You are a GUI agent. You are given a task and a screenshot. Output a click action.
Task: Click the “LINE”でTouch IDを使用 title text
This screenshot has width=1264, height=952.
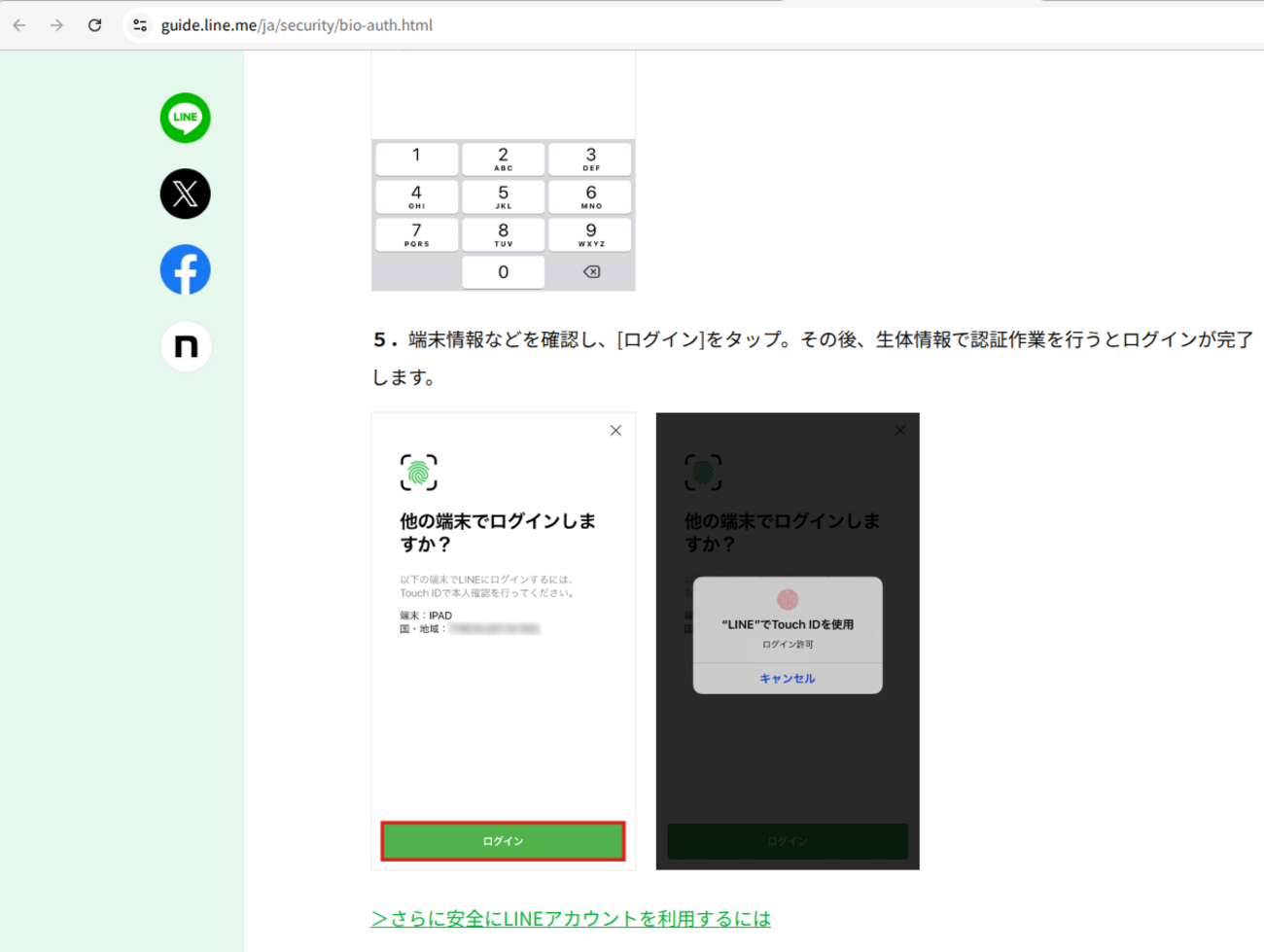[788, 624]
